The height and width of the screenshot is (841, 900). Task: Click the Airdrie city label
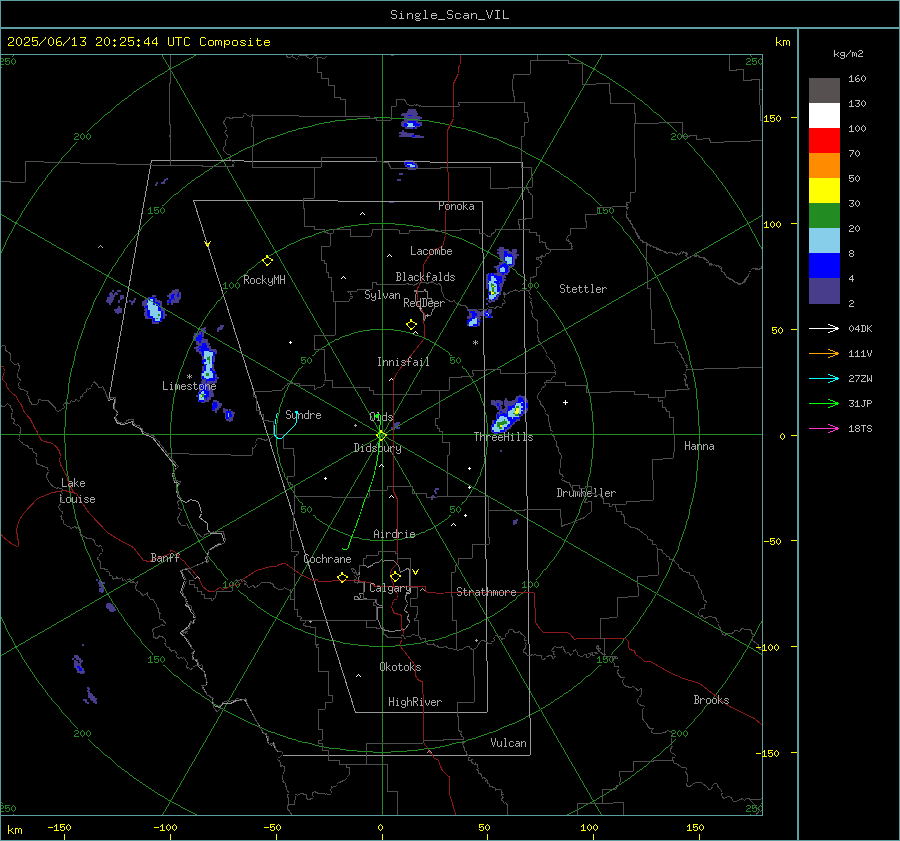tap(394, 534)
